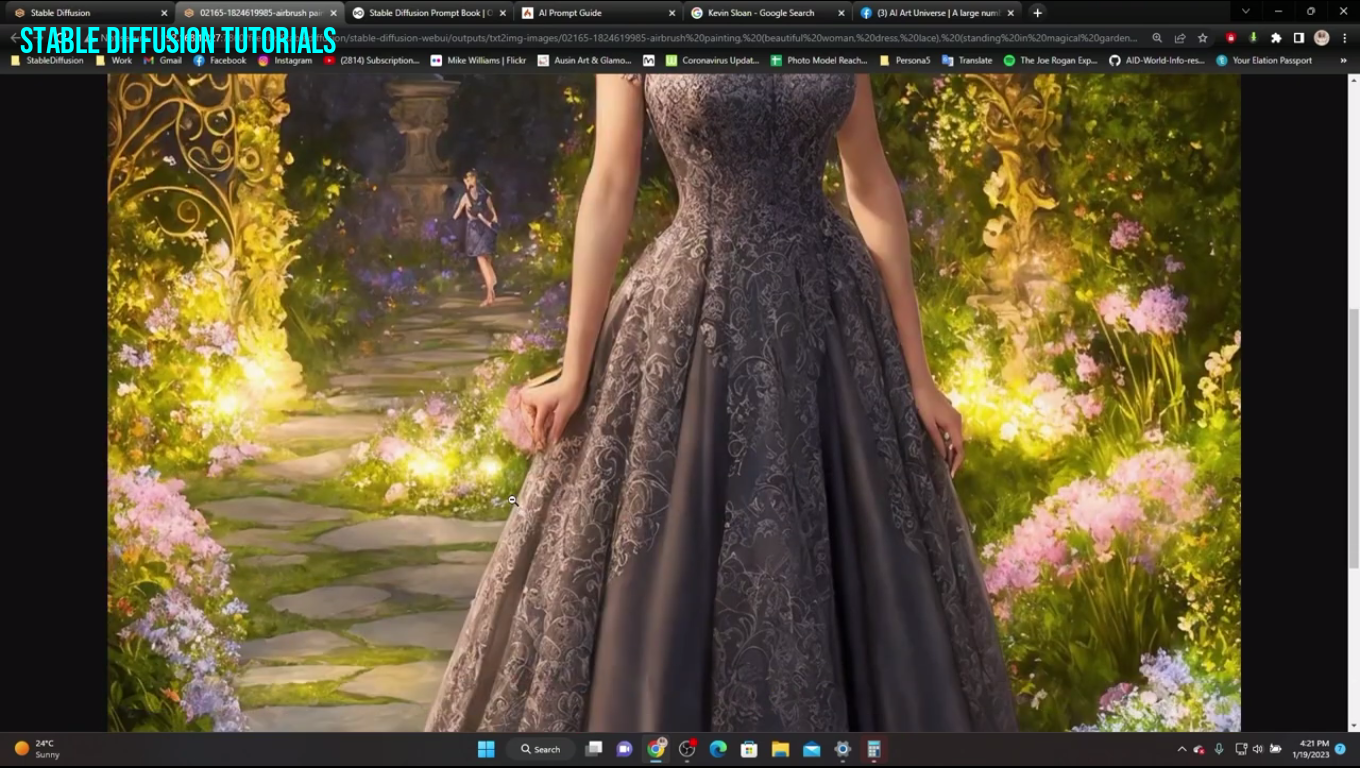The width and height of the screenshot is (1360, 768).
Task: Click the generated woman in lace dress image
Action: pos(674,402)
